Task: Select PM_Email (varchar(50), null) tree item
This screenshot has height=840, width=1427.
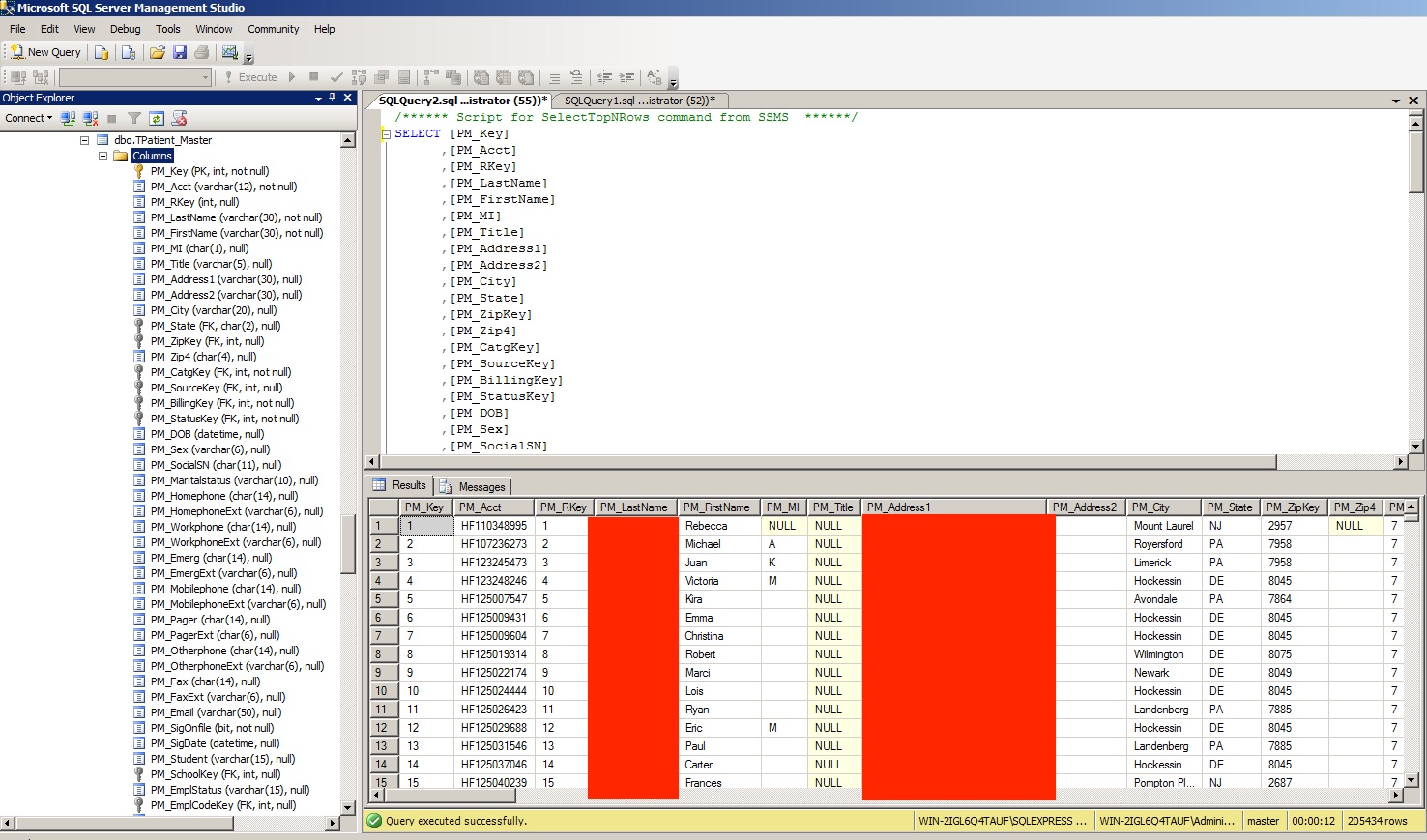Action: click(216, 712)
